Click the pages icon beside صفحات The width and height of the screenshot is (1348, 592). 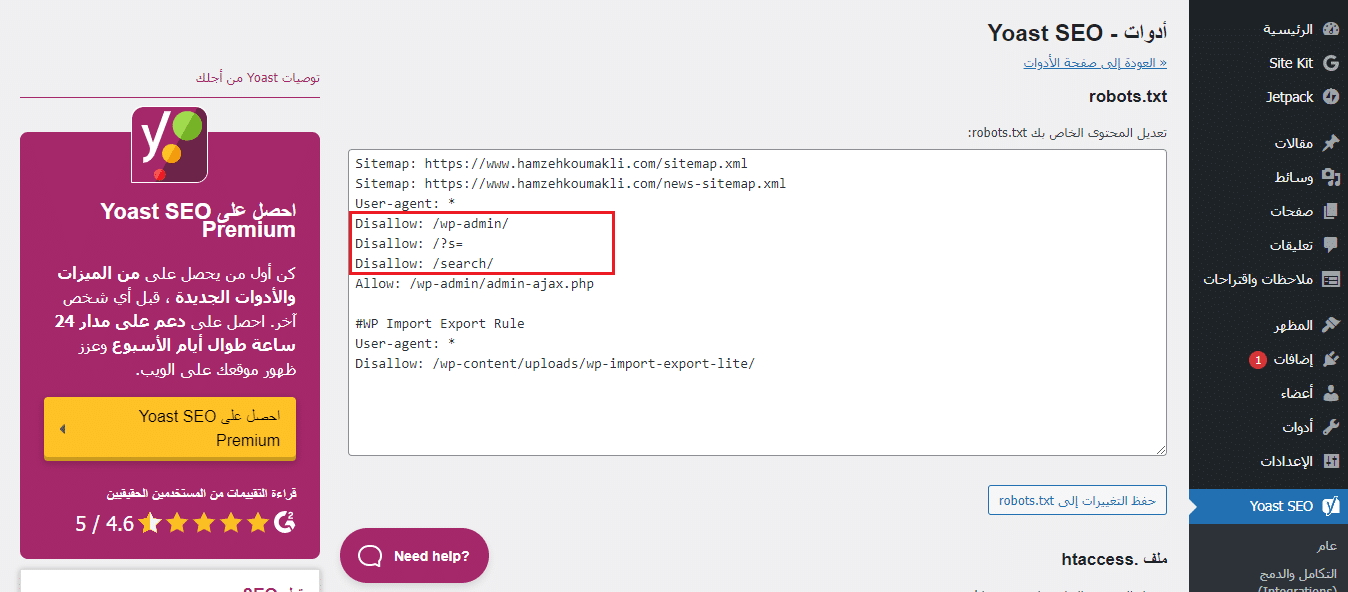click(x=1330, y=211)
